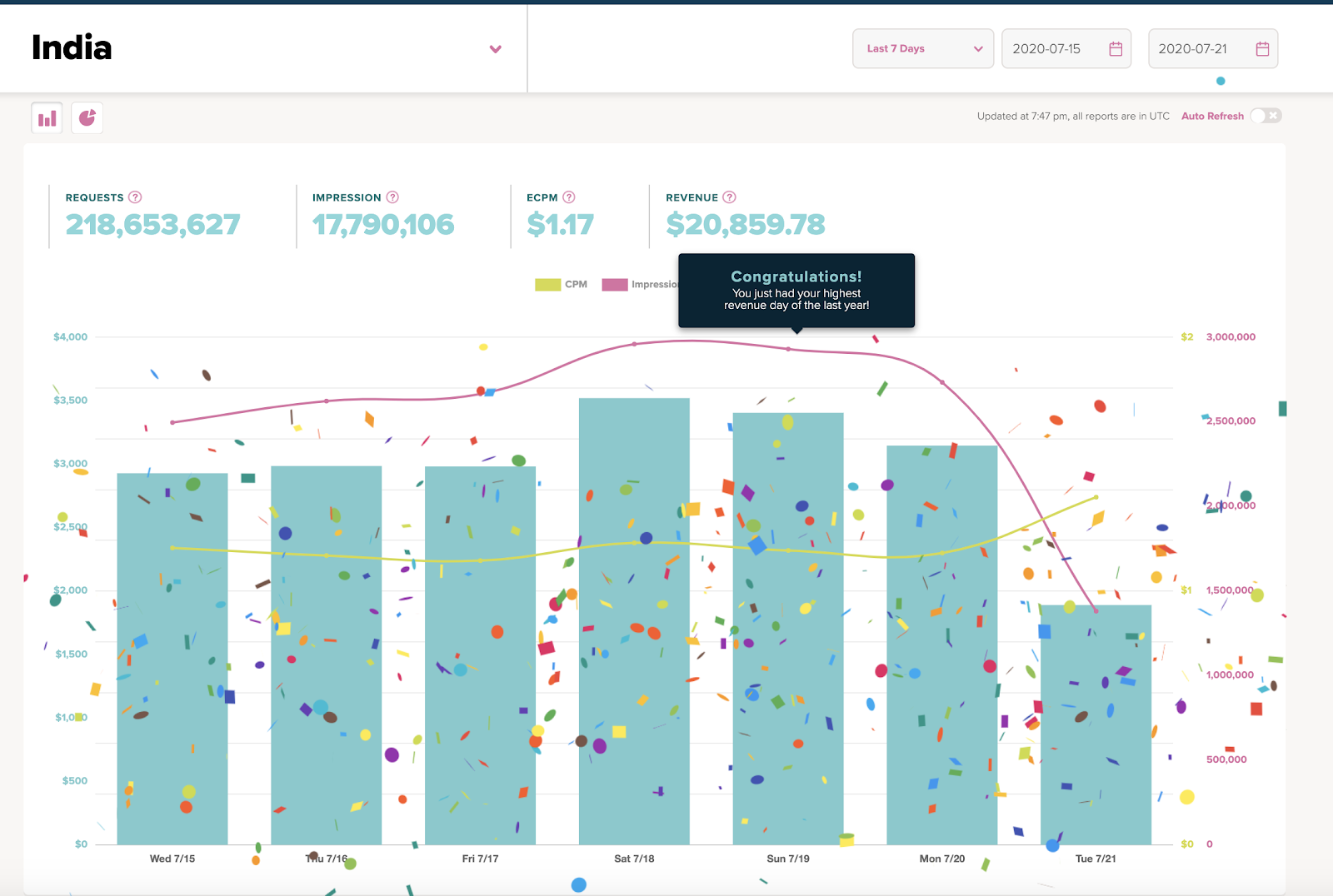The image size is (1333, 896).
Task: Open the Last 7 Days range dropdown
Action: click(x=923, y=49)
